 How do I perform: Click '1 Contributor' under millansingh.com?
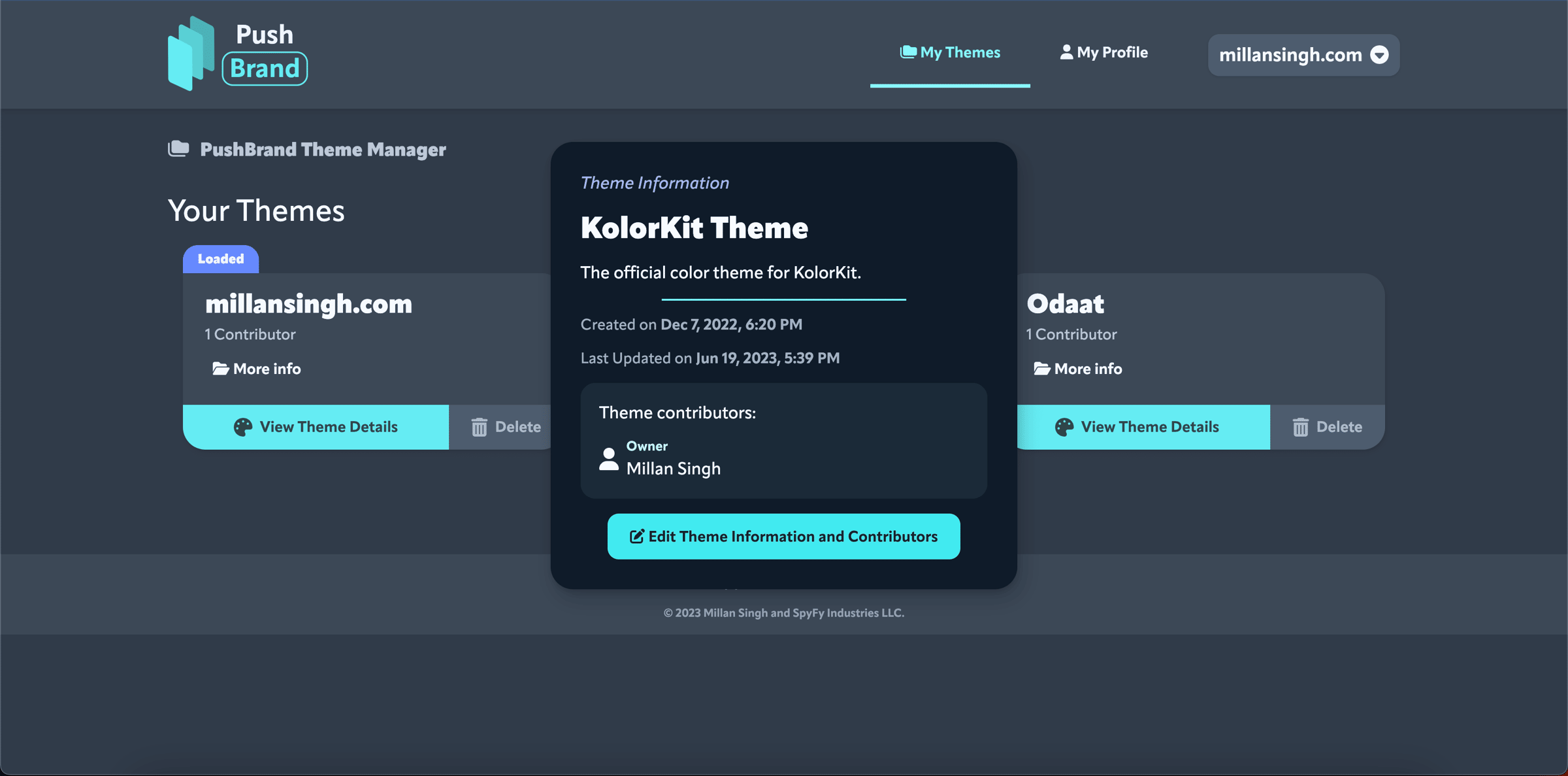point(250,335)
